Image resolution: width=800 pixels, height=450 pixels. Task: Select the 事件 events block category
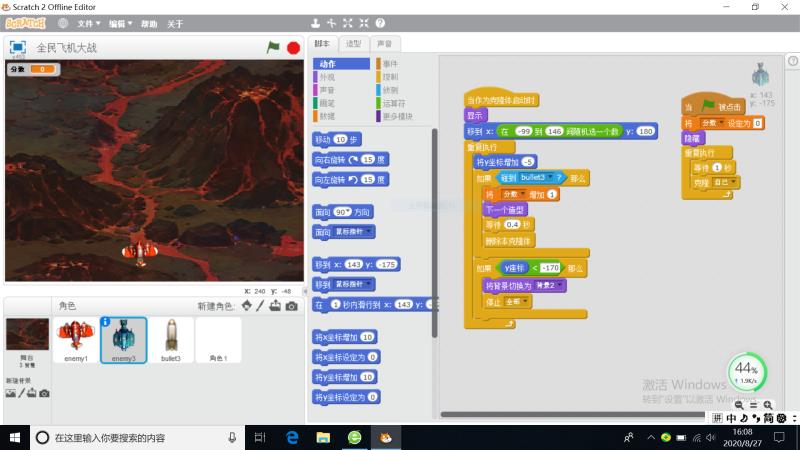tap(389, 64)
